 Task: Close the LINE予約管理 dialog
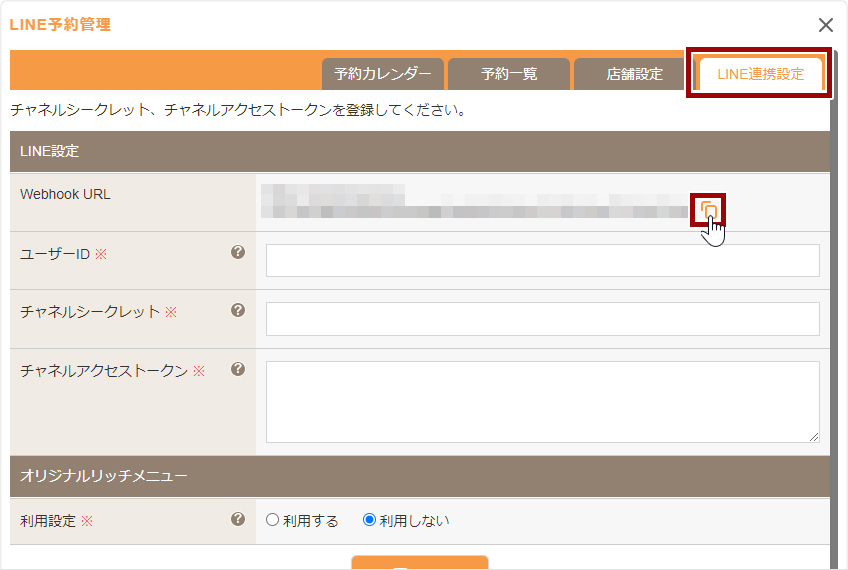tap(825, 25)
